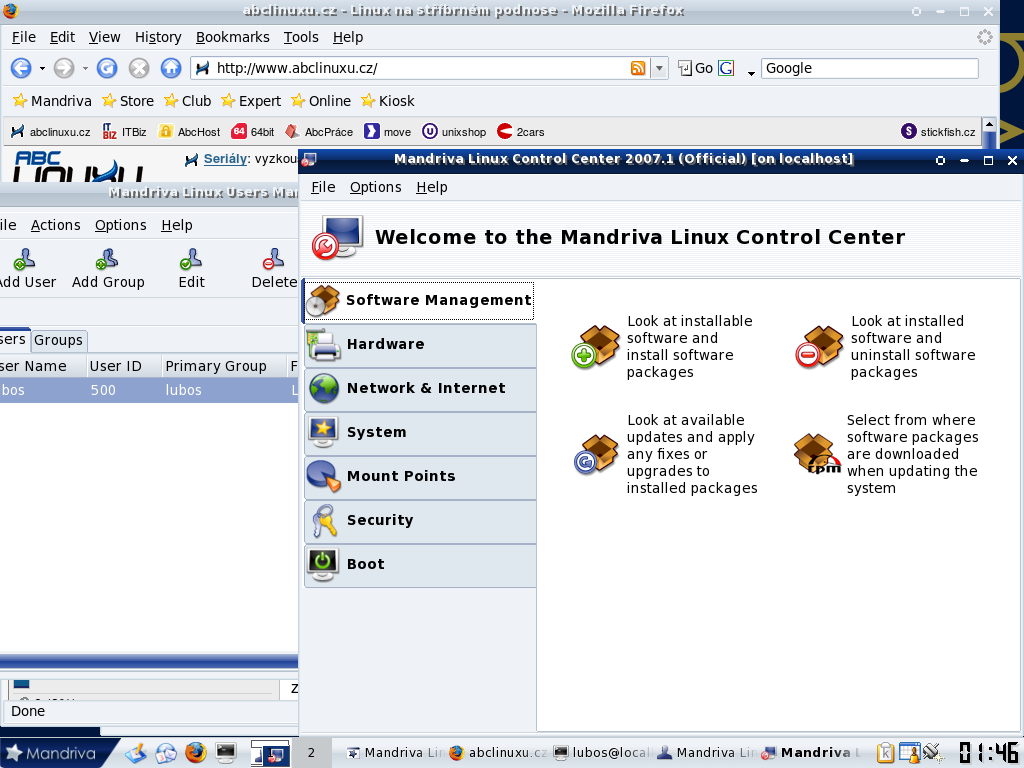Open the Back button history dropdown arrow
The image size is (1024, 768).
point(42,69)
